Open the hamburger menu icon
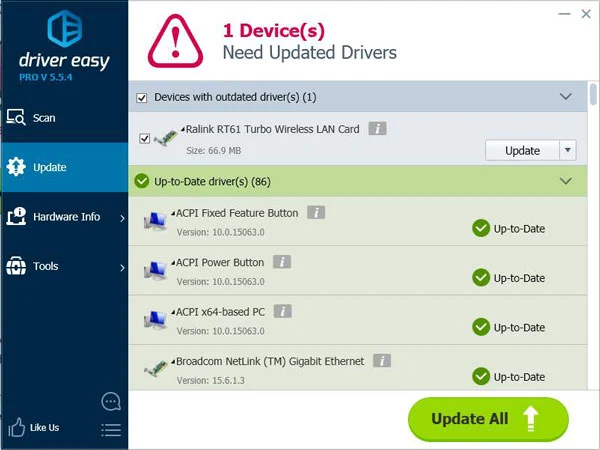This screenshot has width=600, height=450. pyautogui.click(x=111, y=430)
